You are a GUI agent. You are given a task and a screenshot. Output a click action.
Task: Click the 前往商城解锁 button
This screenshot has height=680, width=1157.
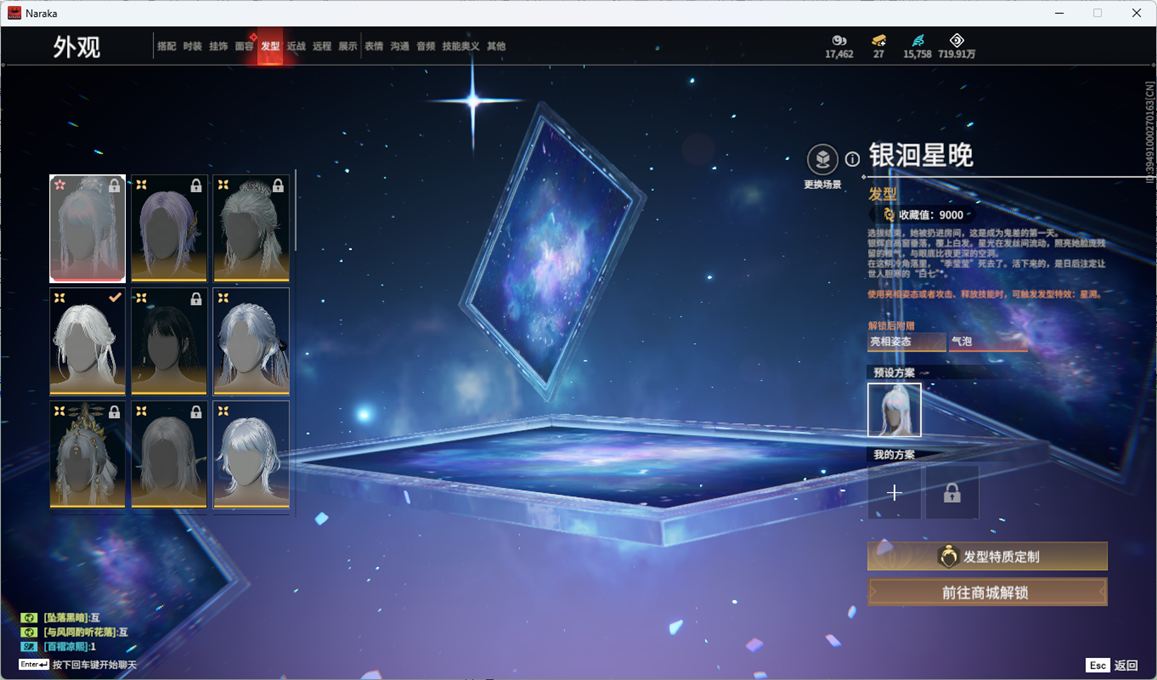[x=987, y=592]
